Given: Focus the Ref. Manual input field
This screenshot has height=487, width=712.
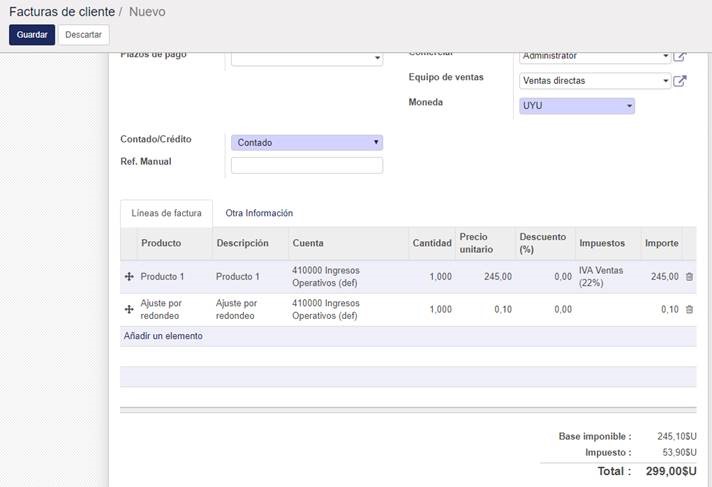Looking at the screenshot, I should [307, 165].
